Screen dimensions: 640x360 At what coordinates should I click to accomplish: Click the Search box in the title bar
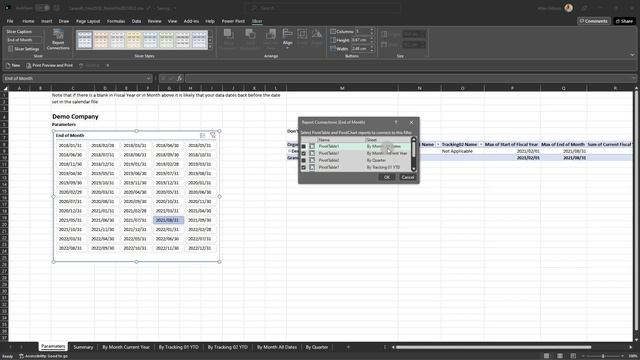pyautogui.click(x=322, y=8)
